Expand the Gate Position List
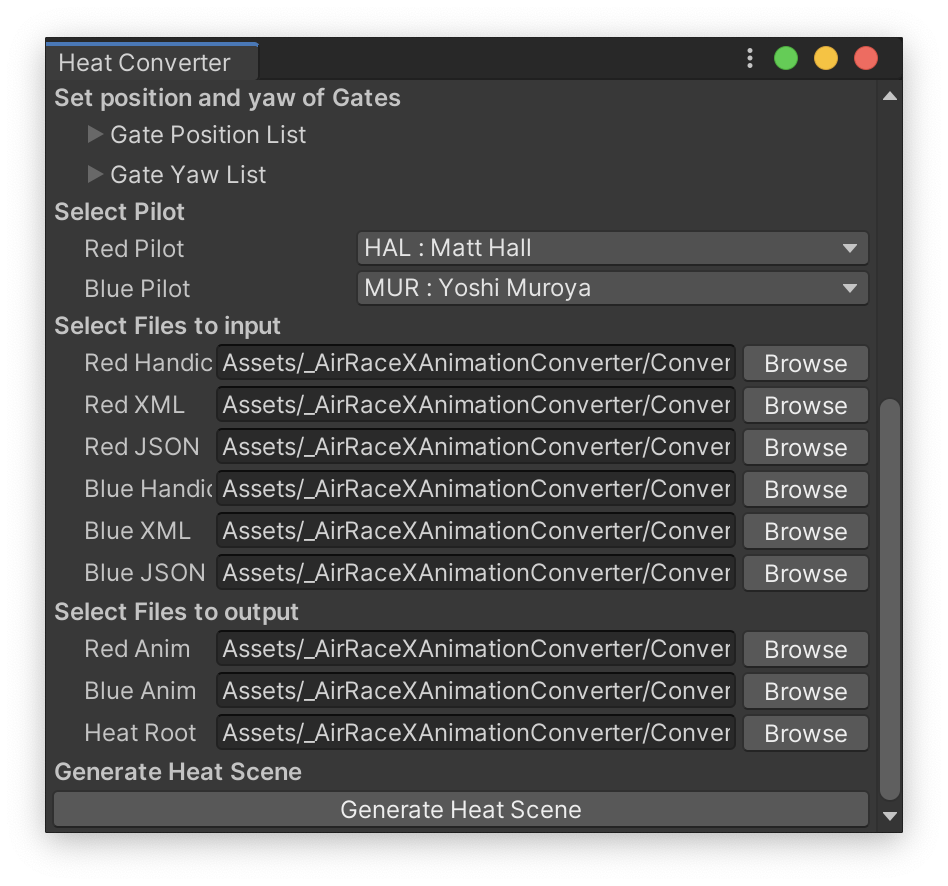Viewport: 948px width, 886px height. tap(95, 134)
